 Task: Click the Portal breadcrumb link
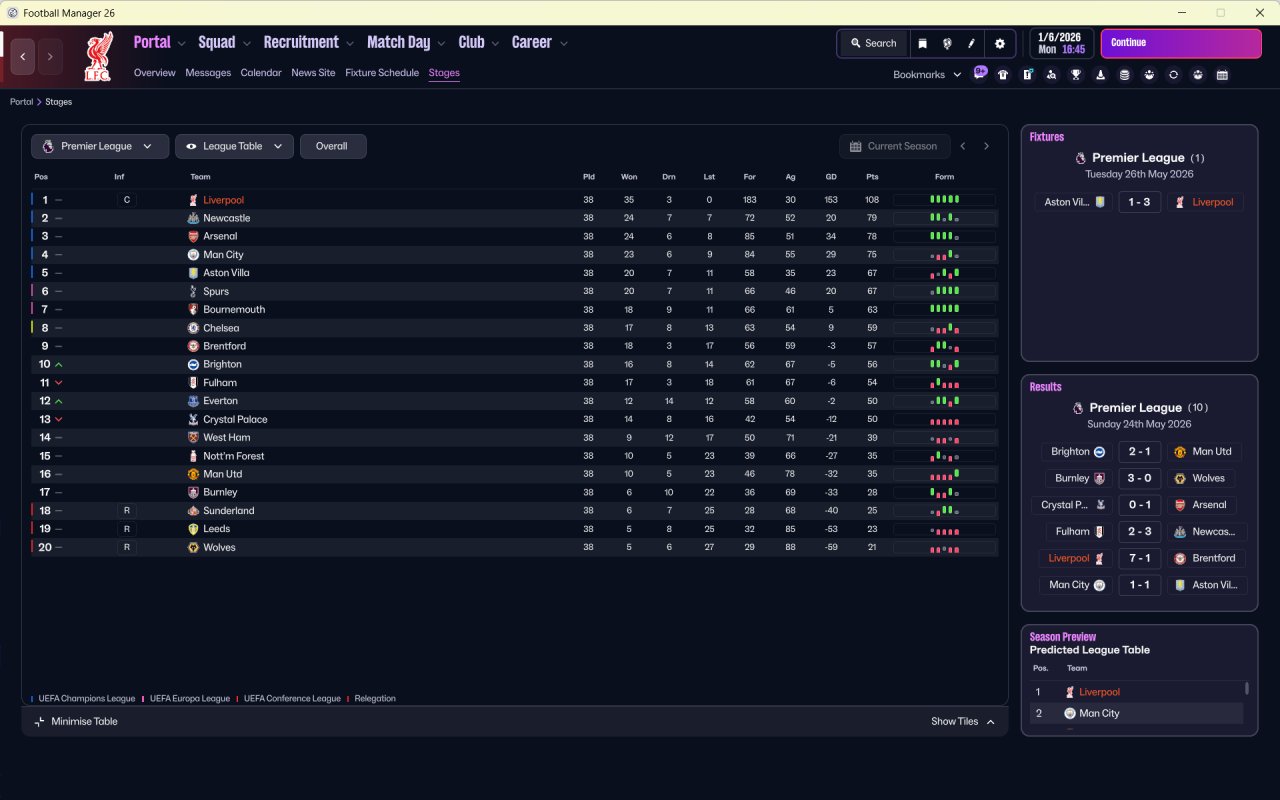tap(21, 102)
